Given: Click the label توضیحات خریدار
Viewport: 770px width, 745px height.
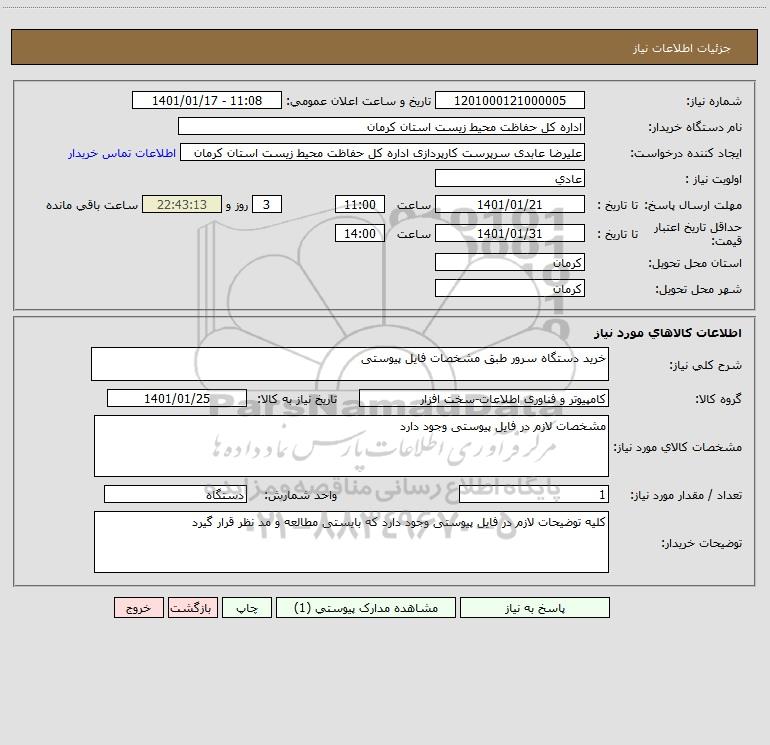Looking at the screenshot, I should [701, 543].
